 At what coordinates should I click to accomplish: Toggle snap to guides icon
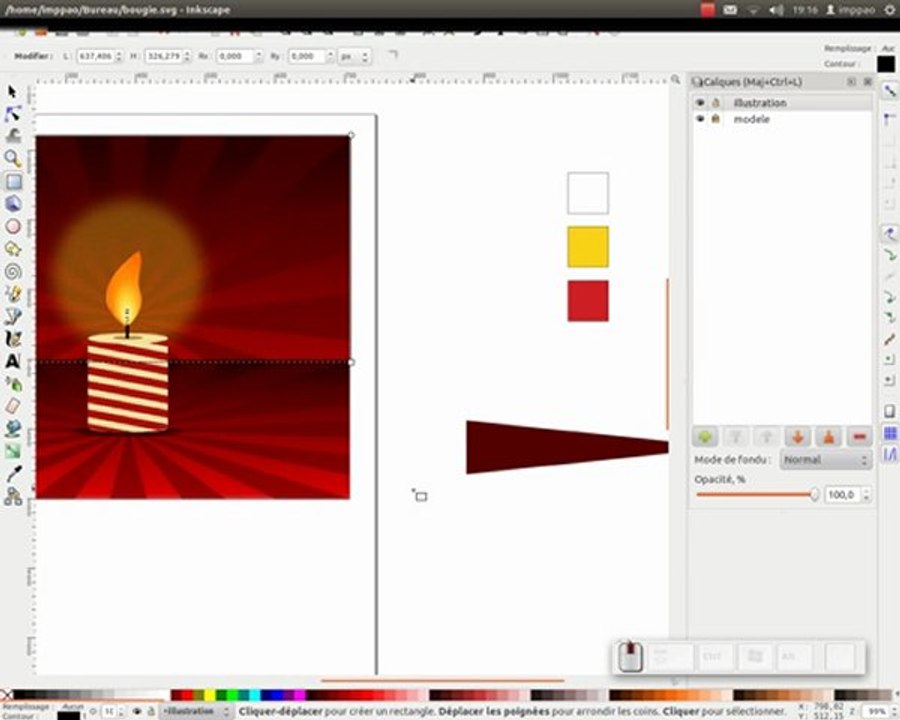pyautogui.click(x=890, y=455)
